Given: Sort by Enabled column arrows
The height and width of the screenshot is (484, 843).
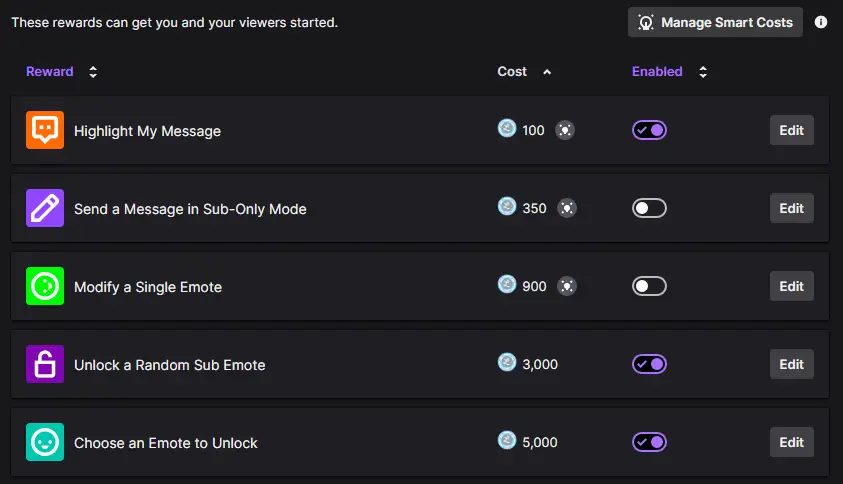Looking at the screenshot, I should [703, 72].
